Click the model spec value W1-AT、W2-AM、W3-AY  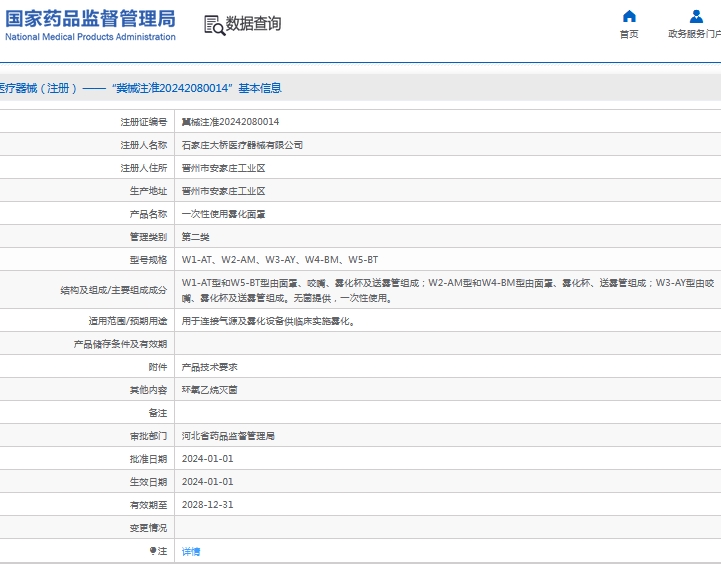(280, 260)
